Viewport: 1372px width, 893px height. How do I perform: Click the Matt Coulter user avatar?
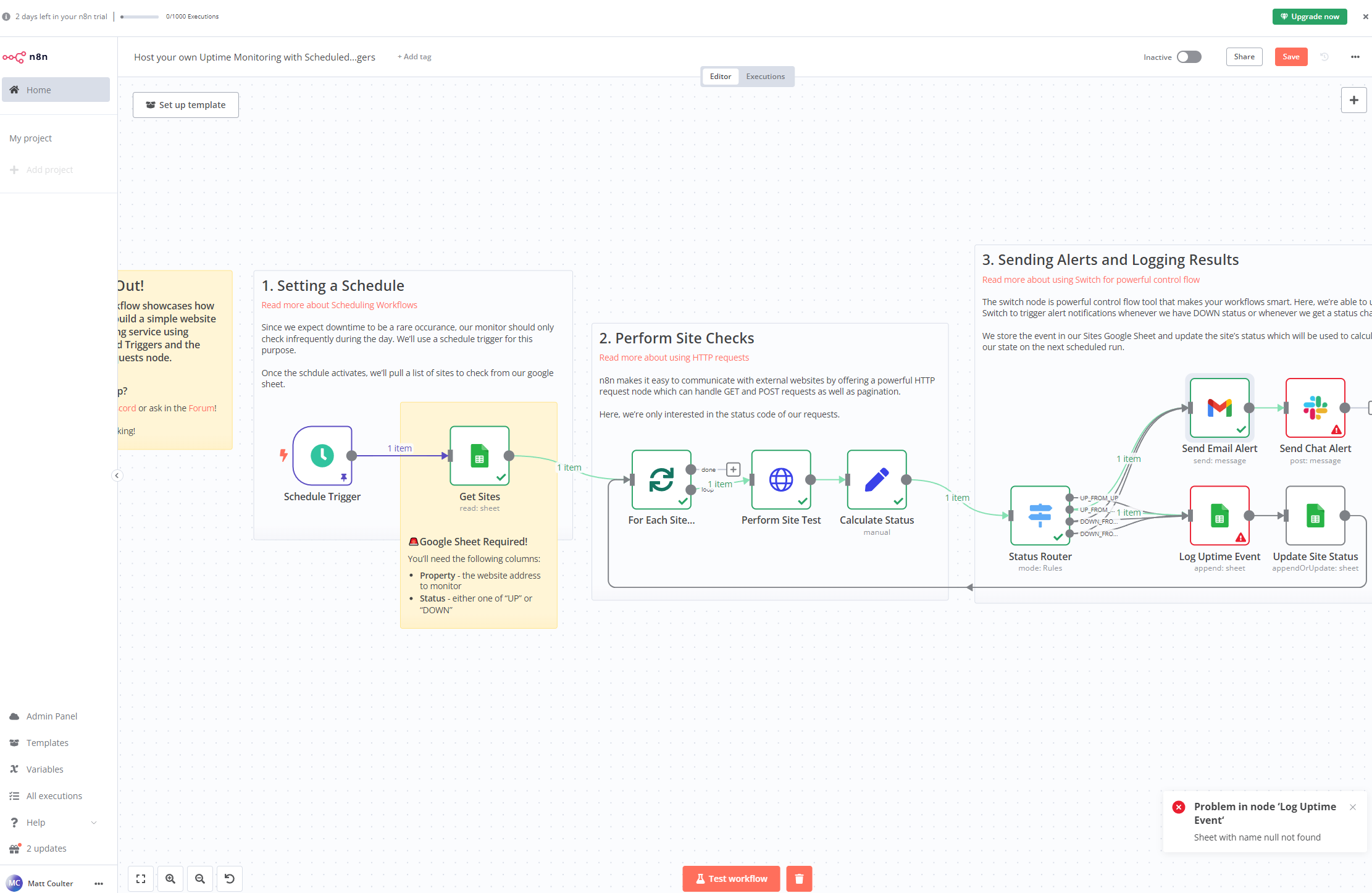15,883
